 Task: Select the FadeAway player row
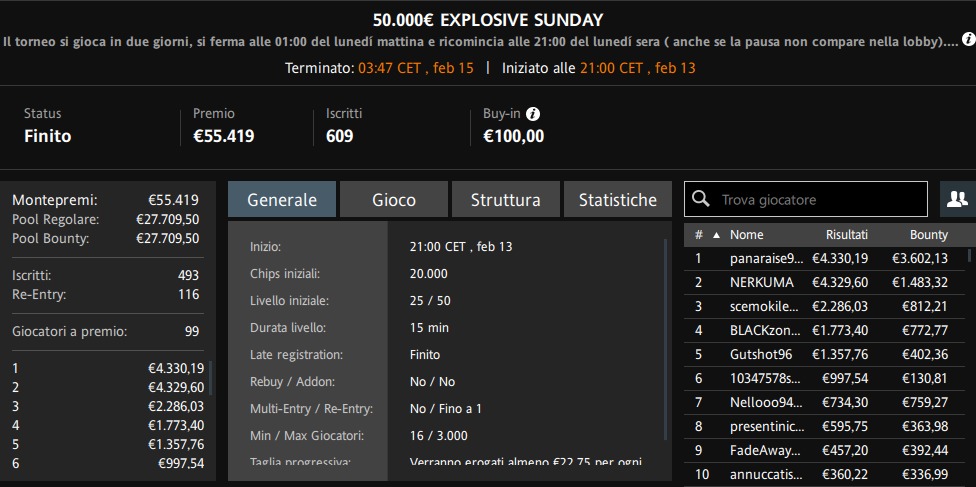point(830,450)
